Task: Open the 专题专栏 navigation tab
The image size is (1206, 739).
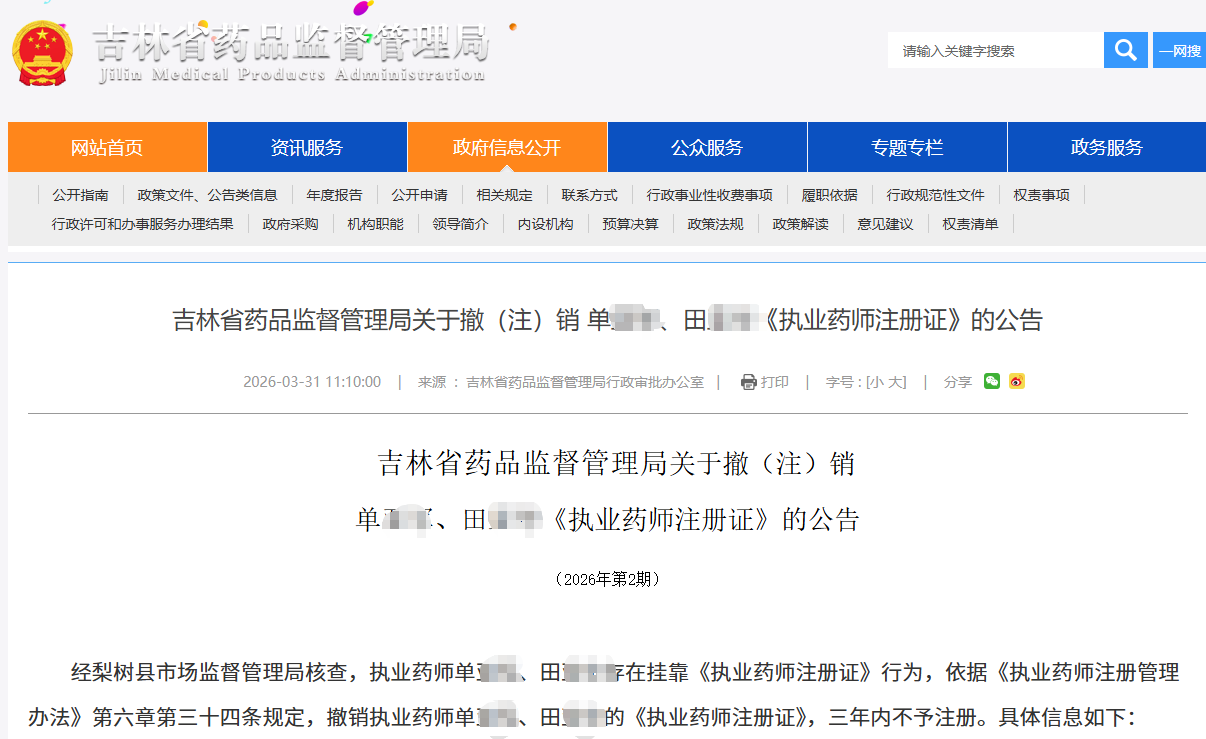Action: (907, 147)
